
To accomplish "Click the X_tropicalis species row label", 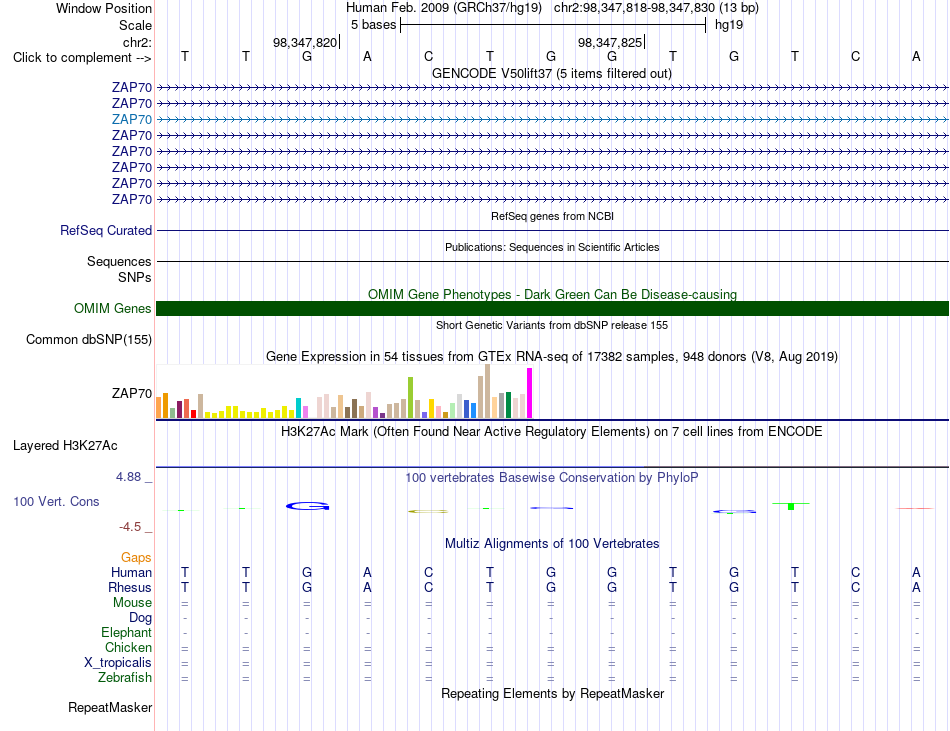I will (x=118, y=663).
